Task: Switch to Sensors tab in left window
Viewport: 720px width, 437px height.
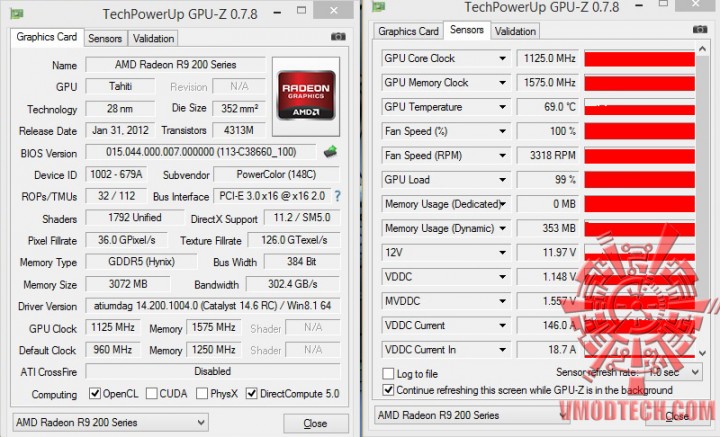Action: tap(105, 39)
